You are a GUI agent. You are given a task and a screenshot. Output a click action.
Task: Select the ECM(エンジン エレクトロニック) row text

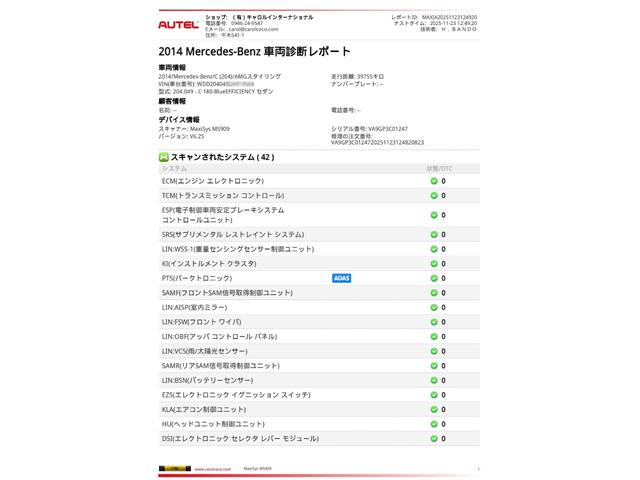point(213,181)
